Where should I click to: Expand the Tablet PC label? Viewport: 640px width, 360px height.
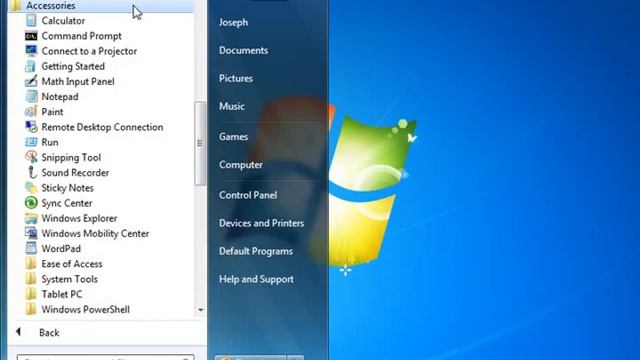click(62, 294)
